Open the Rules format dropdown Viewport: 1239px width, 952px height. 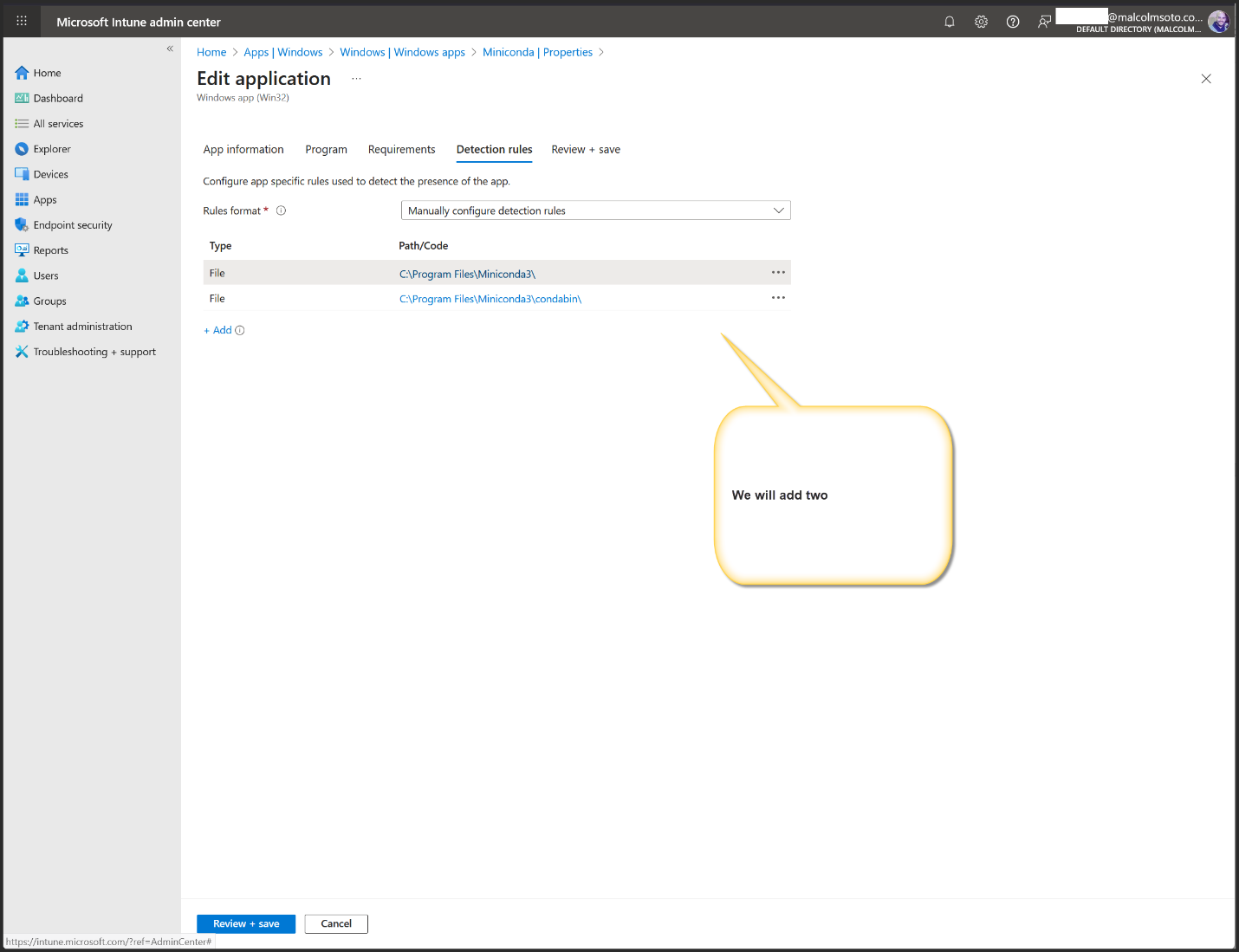point(595,210)
